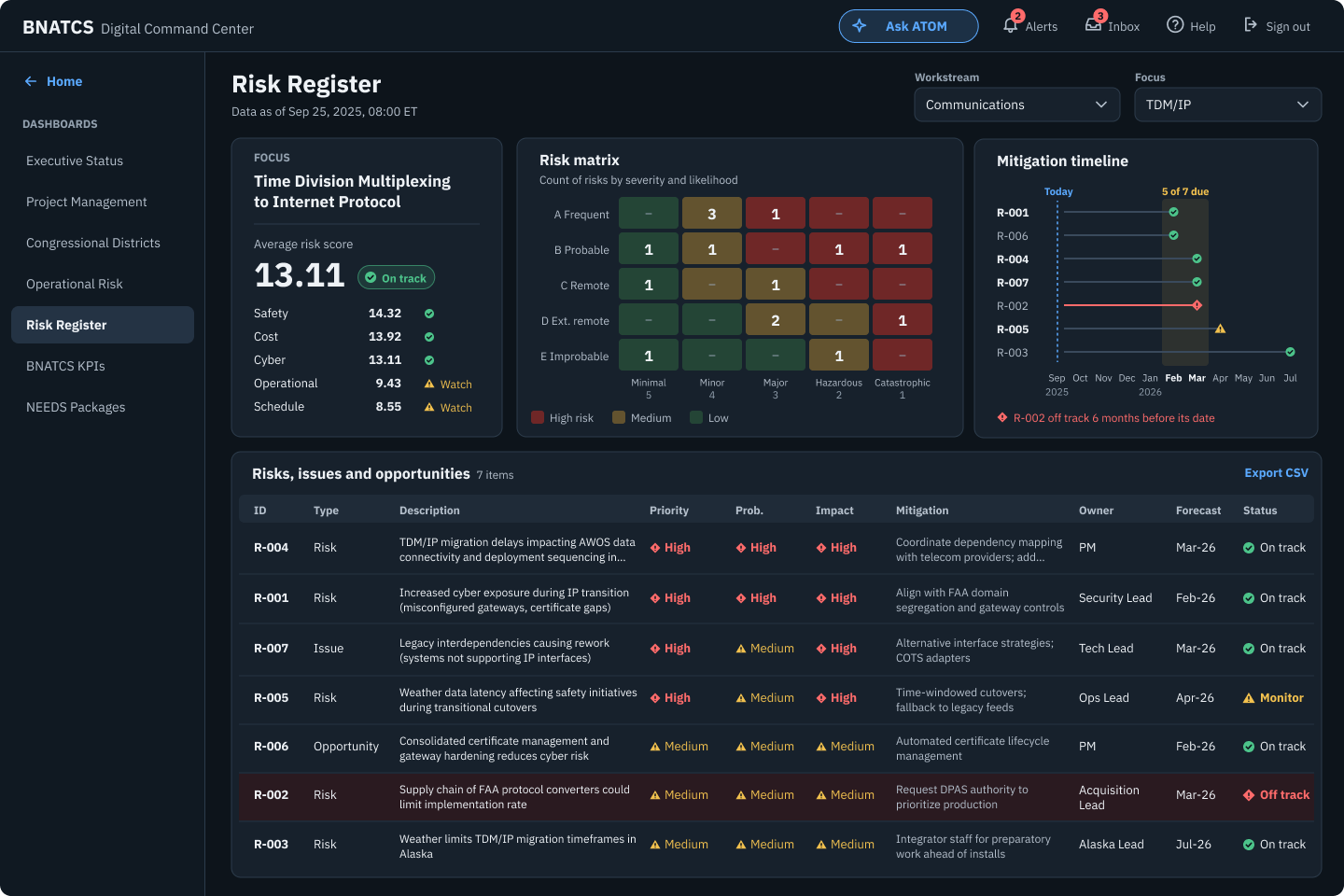
Task: Click the Alerts bell icon
Action: click(1010, 25)
